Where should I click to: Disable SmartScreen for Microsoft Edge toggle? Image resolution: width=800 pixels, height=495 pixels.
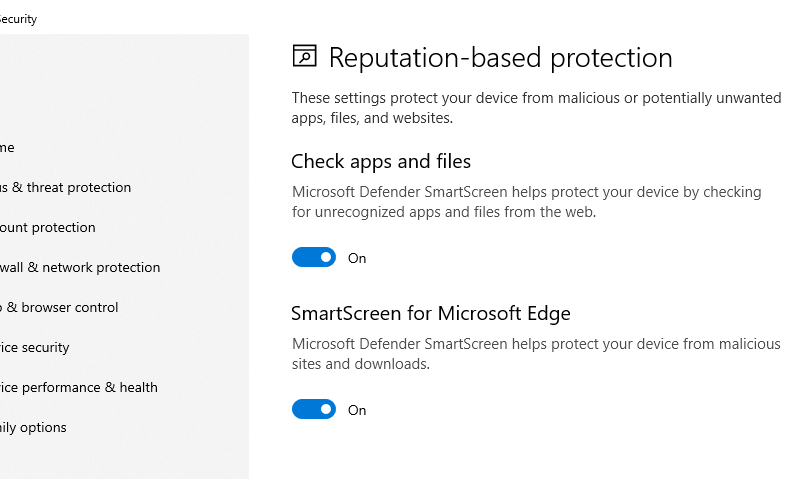pyautogui.click(x=314, y=409)
